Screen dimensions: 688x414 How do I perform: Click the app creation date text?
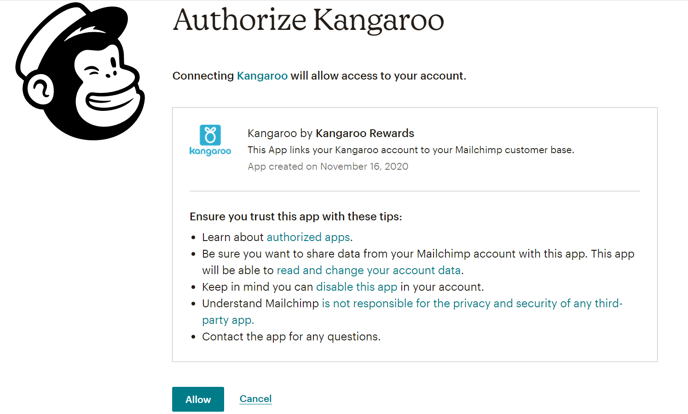328,167
